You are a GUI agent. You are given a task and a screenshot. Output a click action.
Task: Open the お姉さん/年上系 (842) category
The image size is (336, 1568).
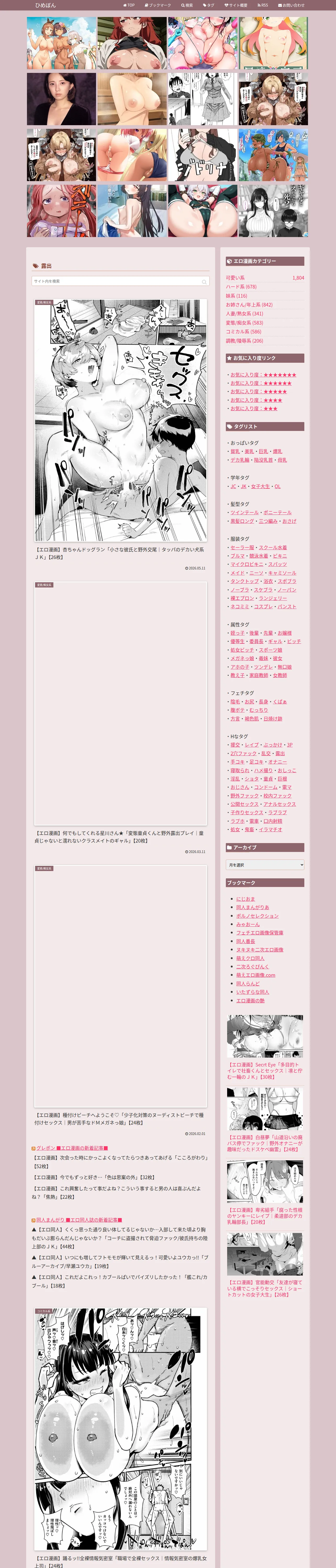pyautogui.click(x=249, y=305)
